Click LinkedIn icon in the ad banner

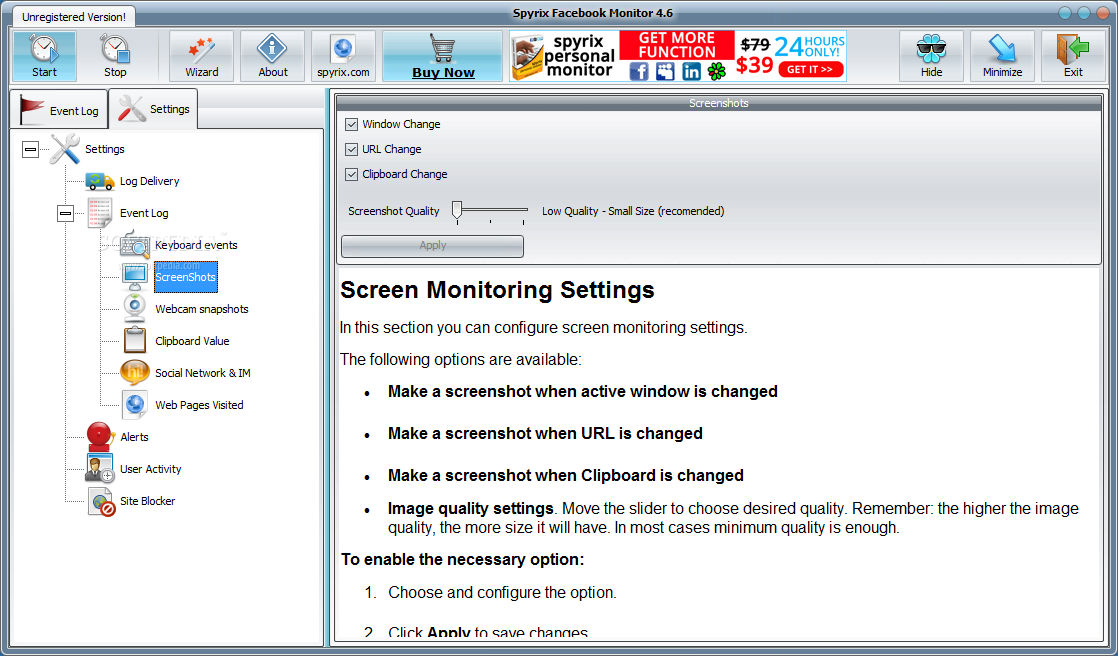click(x=691, y=71)
